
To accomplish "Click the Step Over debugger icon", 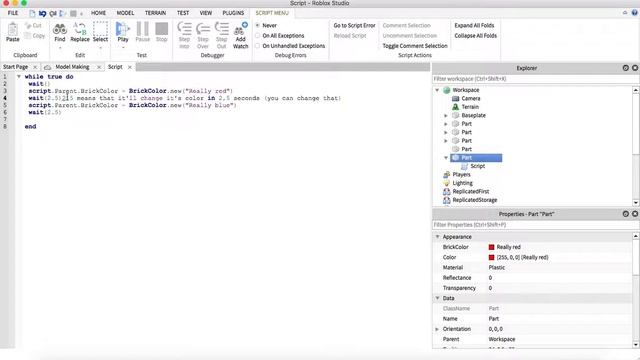I will [x=203, y=29].
